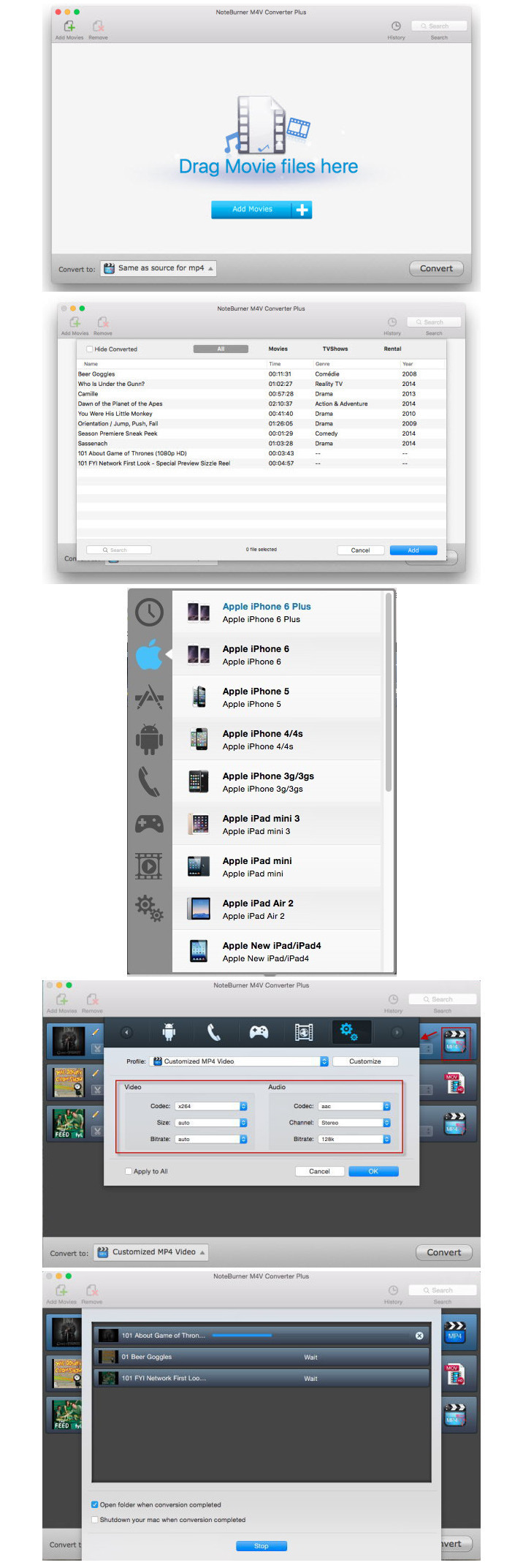523x1568 pixels.
Task: Click Search field at bottom of library picker
Action: (x=119, y=550)
